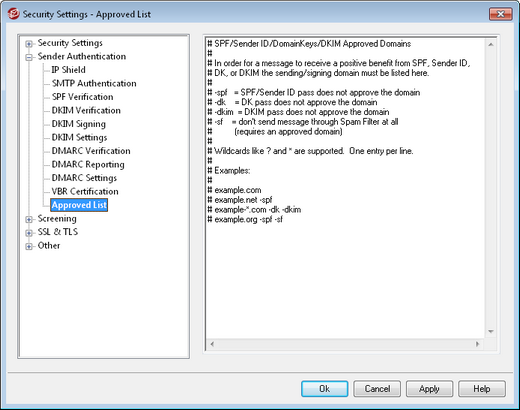
Task: Click inside the approved domains text area
Action: [x=345, y=188]
